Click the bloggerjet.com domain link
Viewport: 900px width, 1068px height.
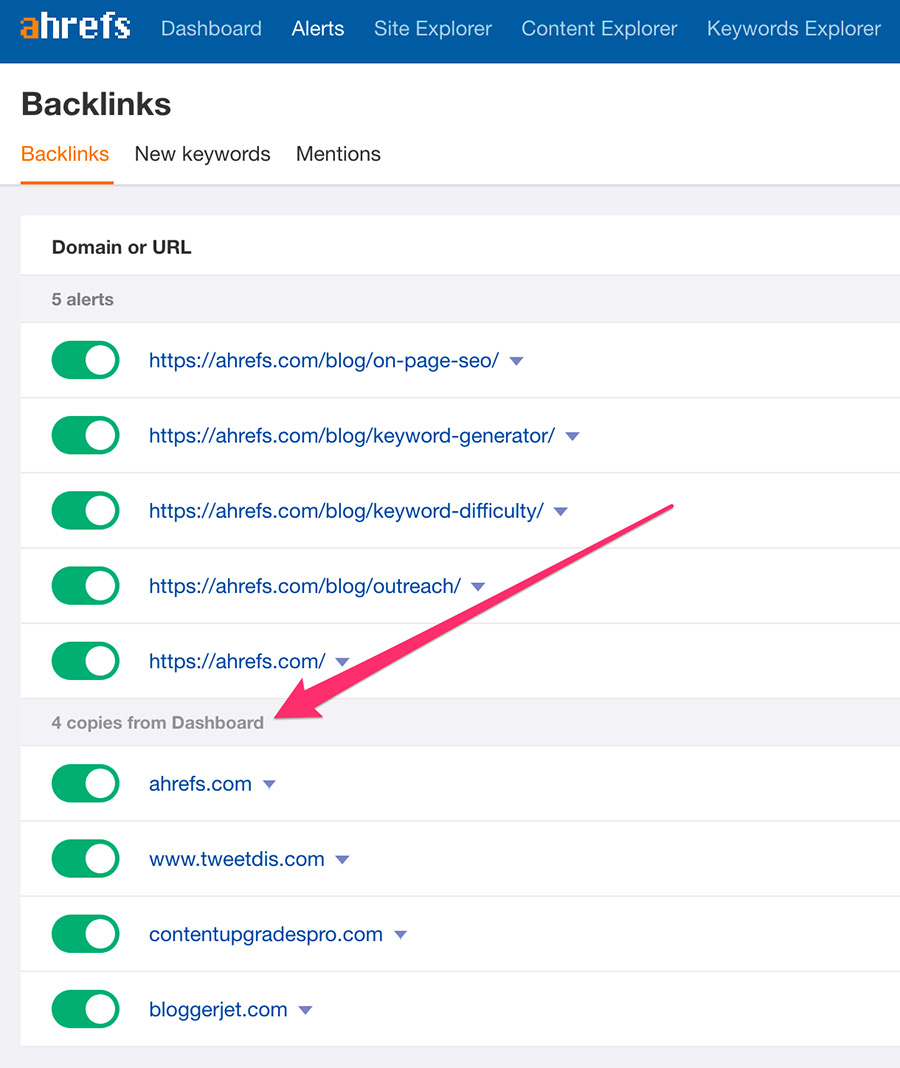coord(218,1009)
